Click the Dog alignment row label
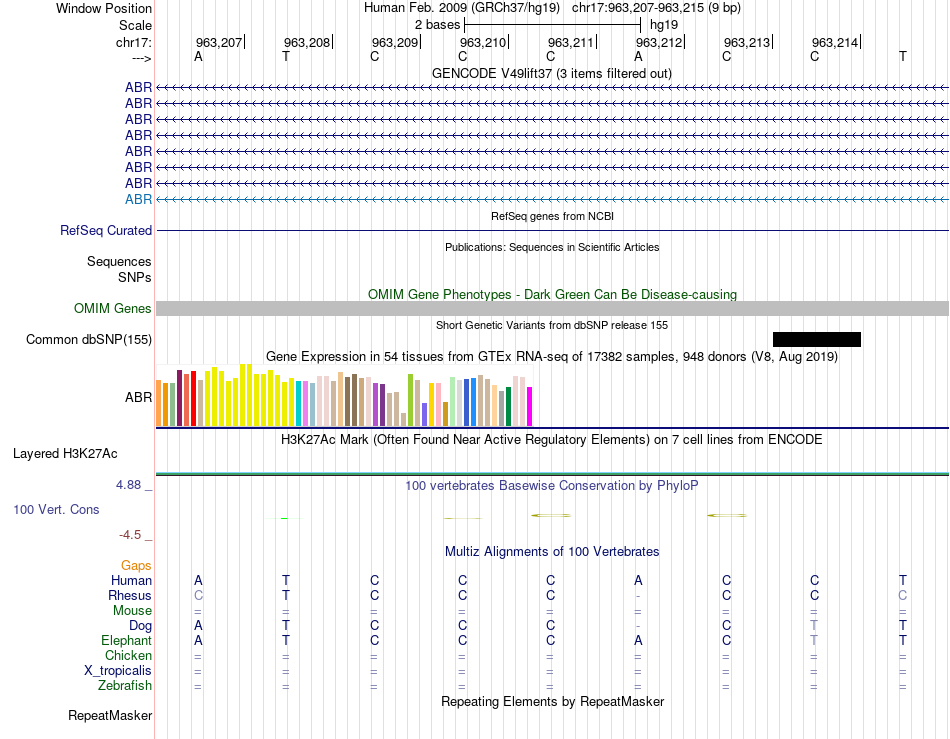Viewport: 950px width, 739px height. click(140, 625)
